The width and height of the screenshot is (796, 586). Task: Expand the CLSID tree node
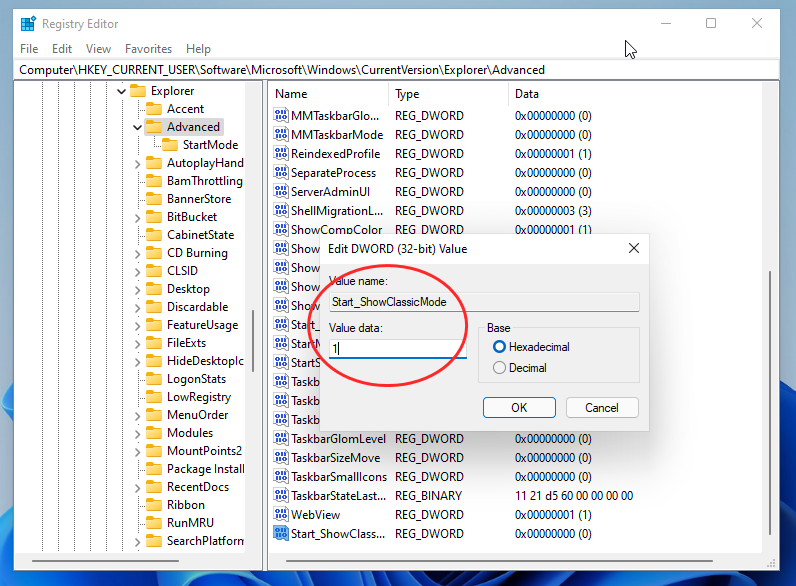click(x=137, y=272)
